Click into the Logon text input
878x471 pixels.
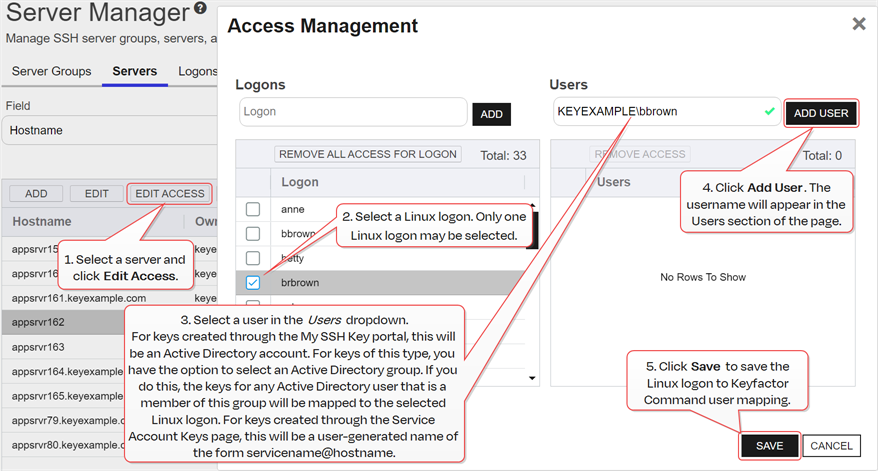pos(352,112)
